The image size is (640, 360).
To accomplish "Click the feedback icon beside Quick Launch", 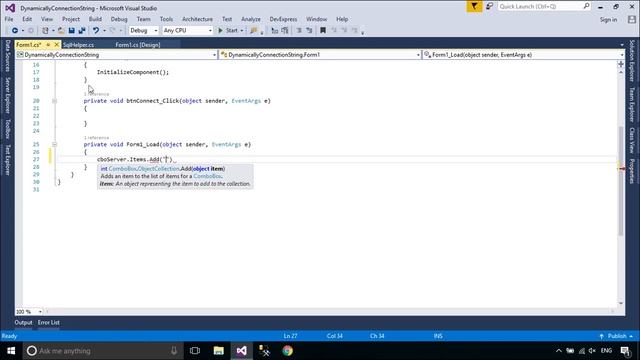I will pyautogui.click(x=489, y=7).
